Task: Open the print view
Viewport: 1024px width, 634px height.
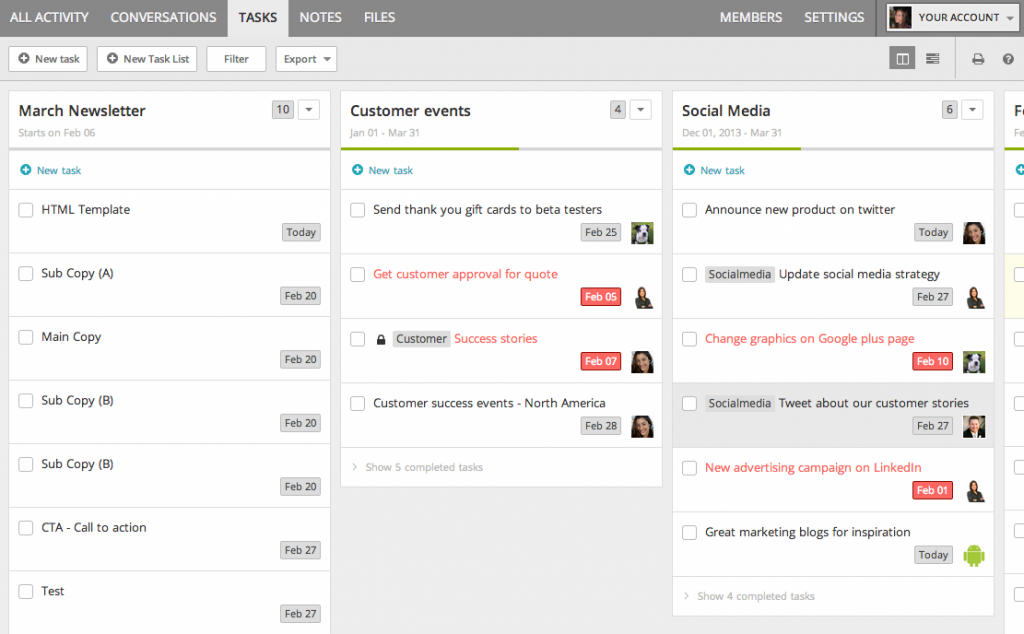Action: click(977, 58)
